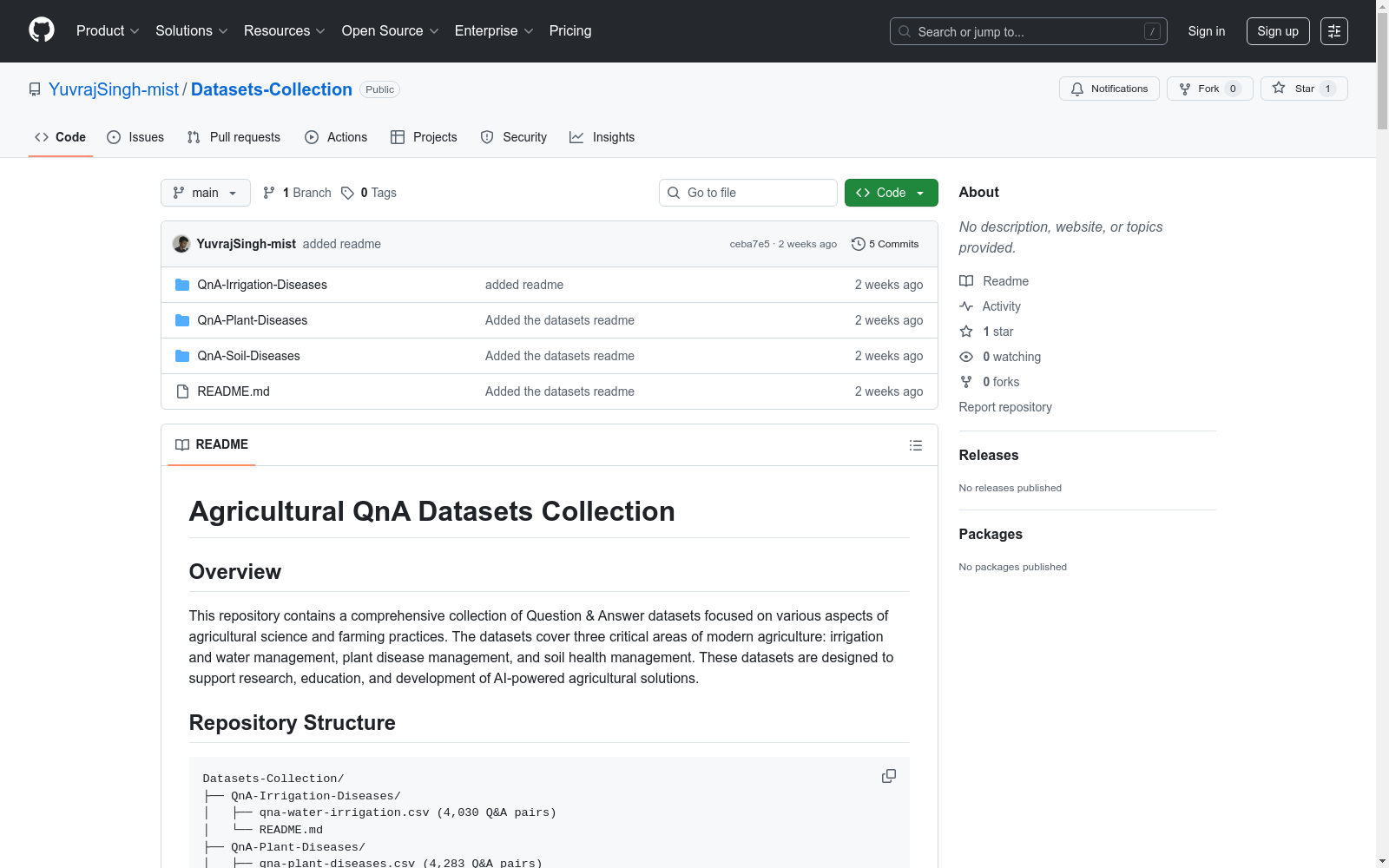Switch to the Issues tab
Viewport: 1389px width, 868px height.
(135, 137)
